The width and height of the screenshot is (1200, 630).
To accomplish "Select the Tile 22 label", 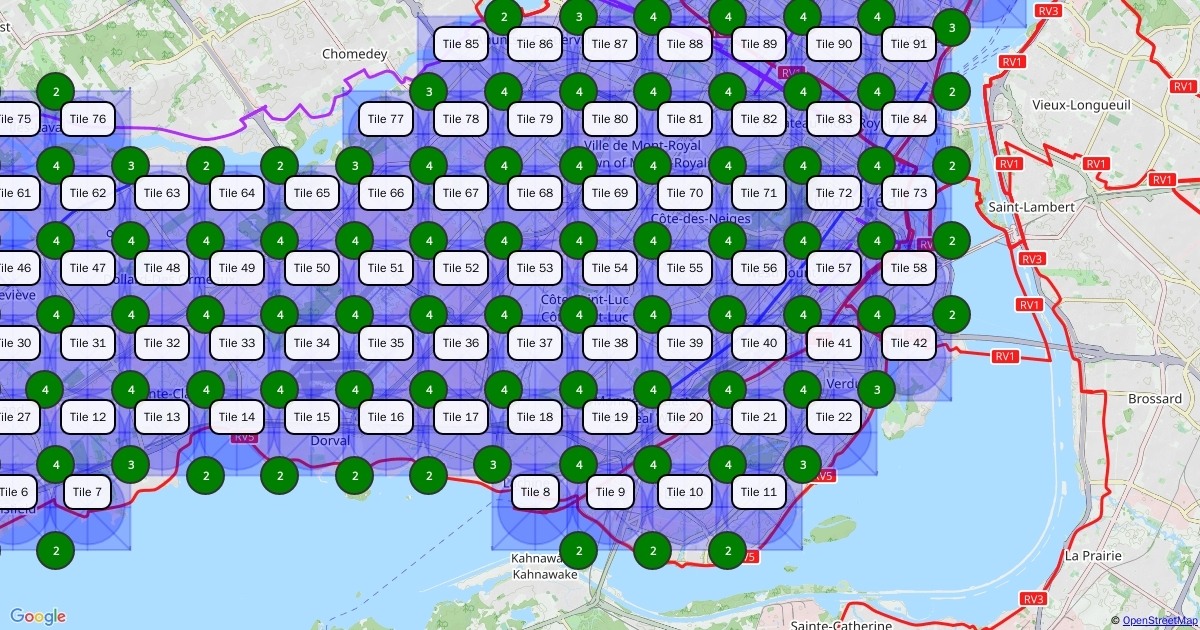I will click(x=833, y=417).
